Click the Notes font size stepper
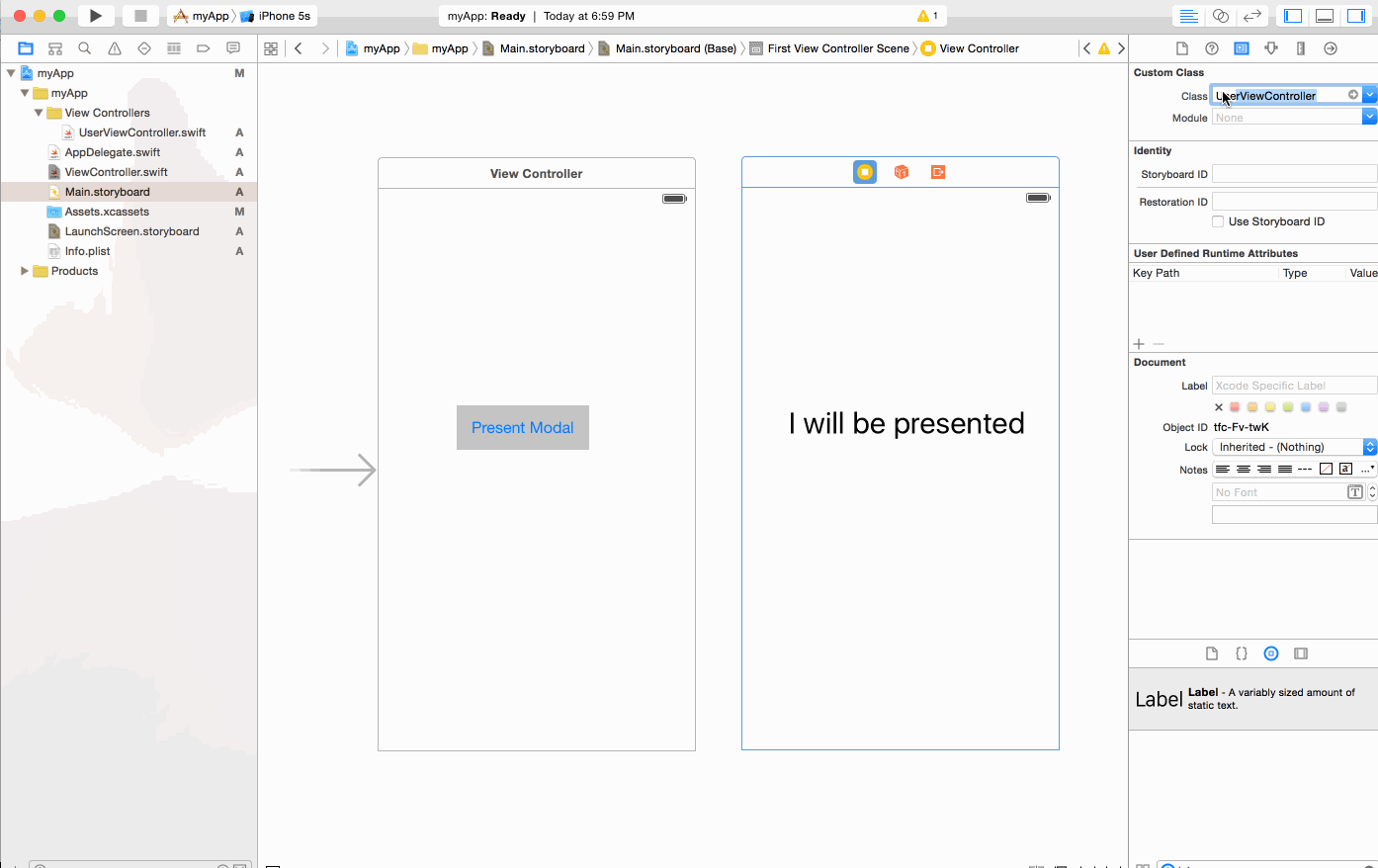The height and width of the screenshot is (868, 1378). coord(1372,492)
